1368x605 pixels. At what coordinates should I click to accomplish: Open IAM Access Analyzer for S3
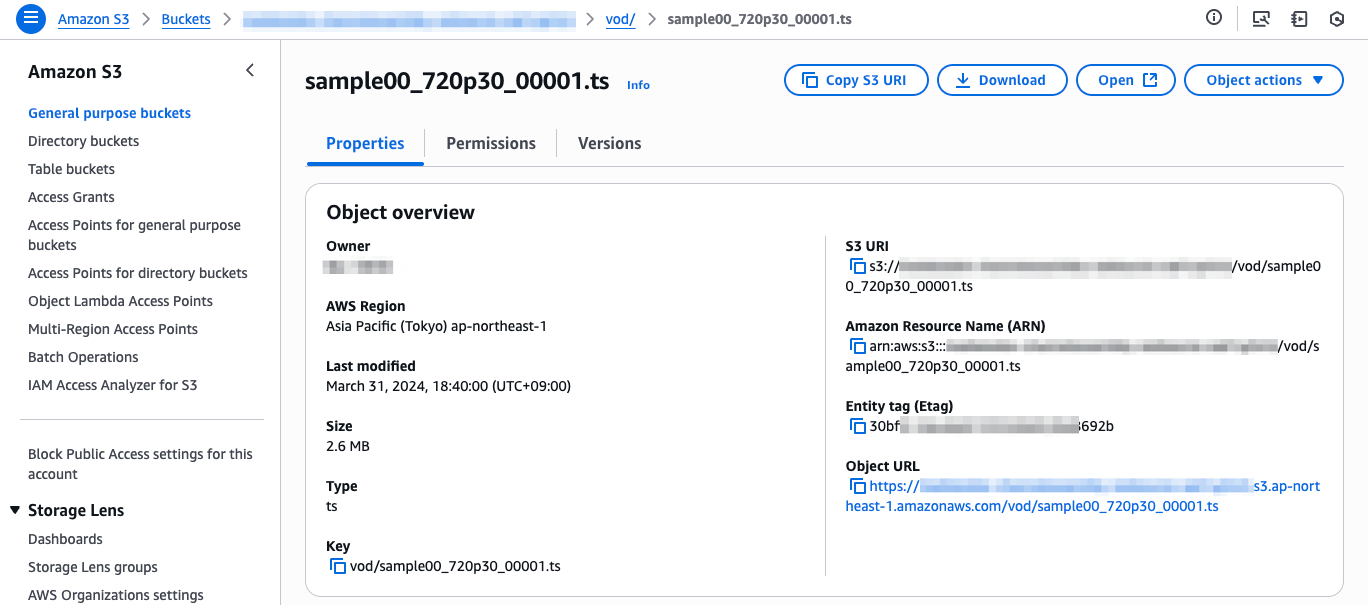coord(113,385)
